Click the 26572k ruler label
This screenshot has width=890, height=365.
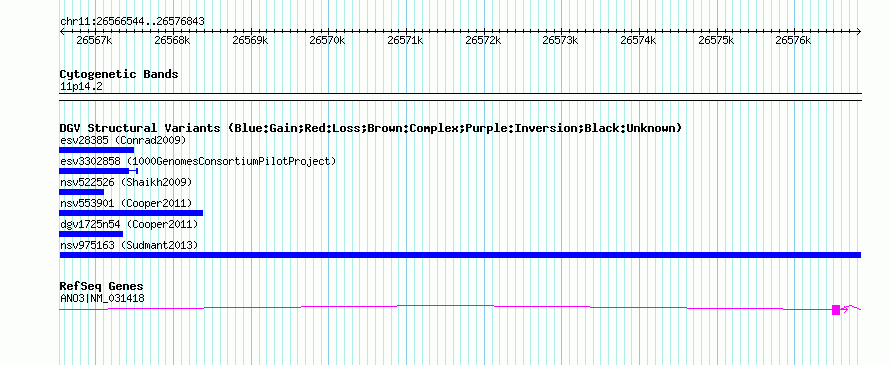(483, 40)
